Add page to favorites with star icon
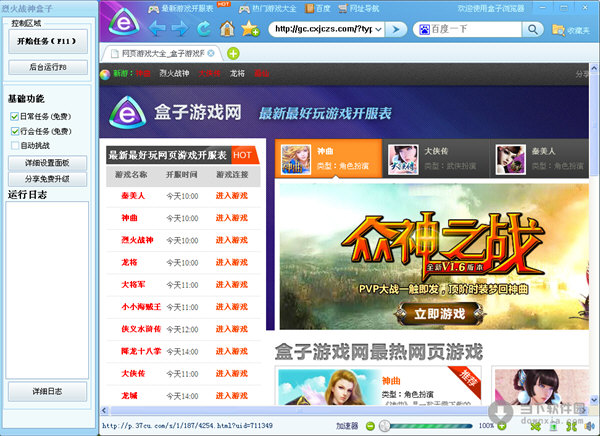Viewport: 600px width, 436px height. pyautogui.click(x=250, y=29)
